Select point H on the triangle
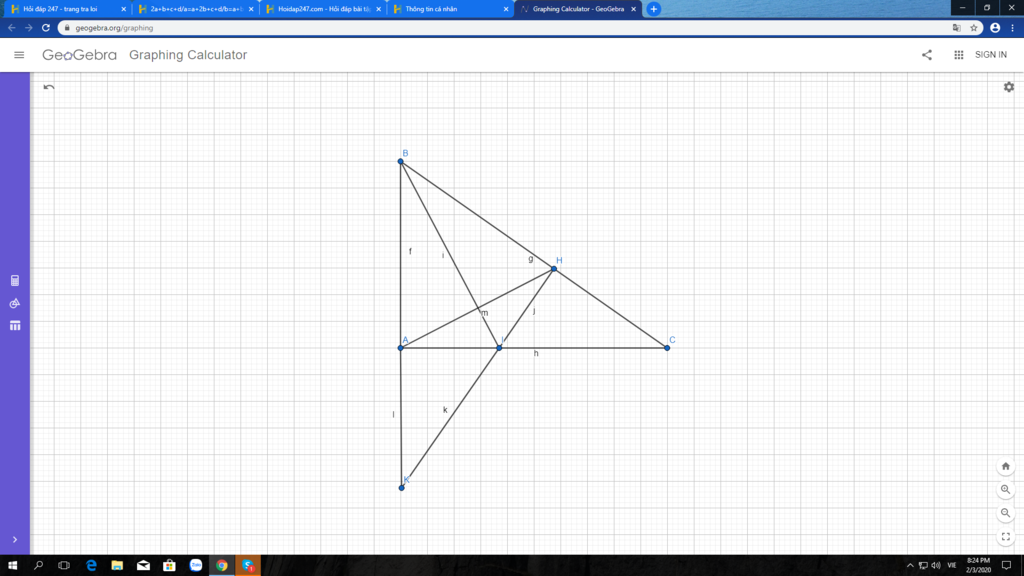1024x576 pixels. tap(554, 269)
